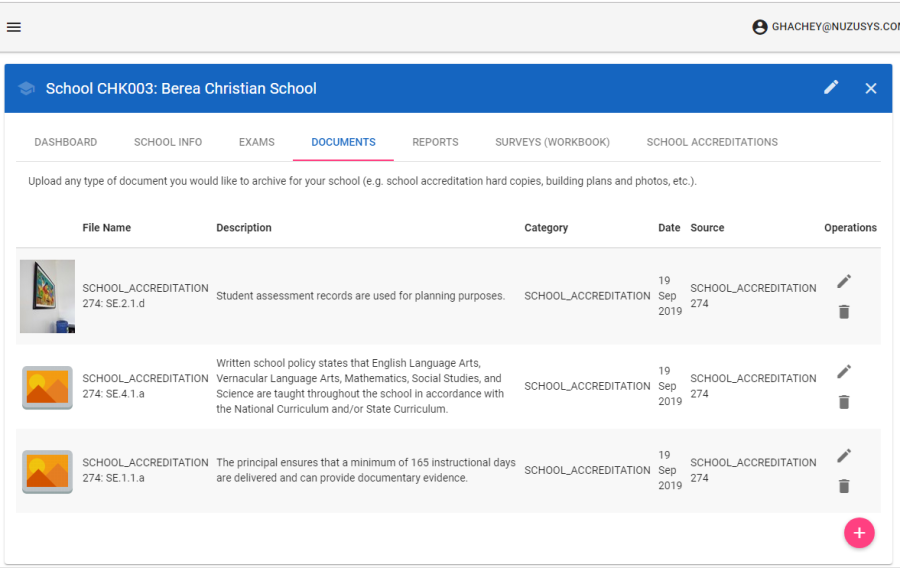Delete the SE.1.1.a document
The width and height of the screenshot is (900, 568).
(844, 486)
